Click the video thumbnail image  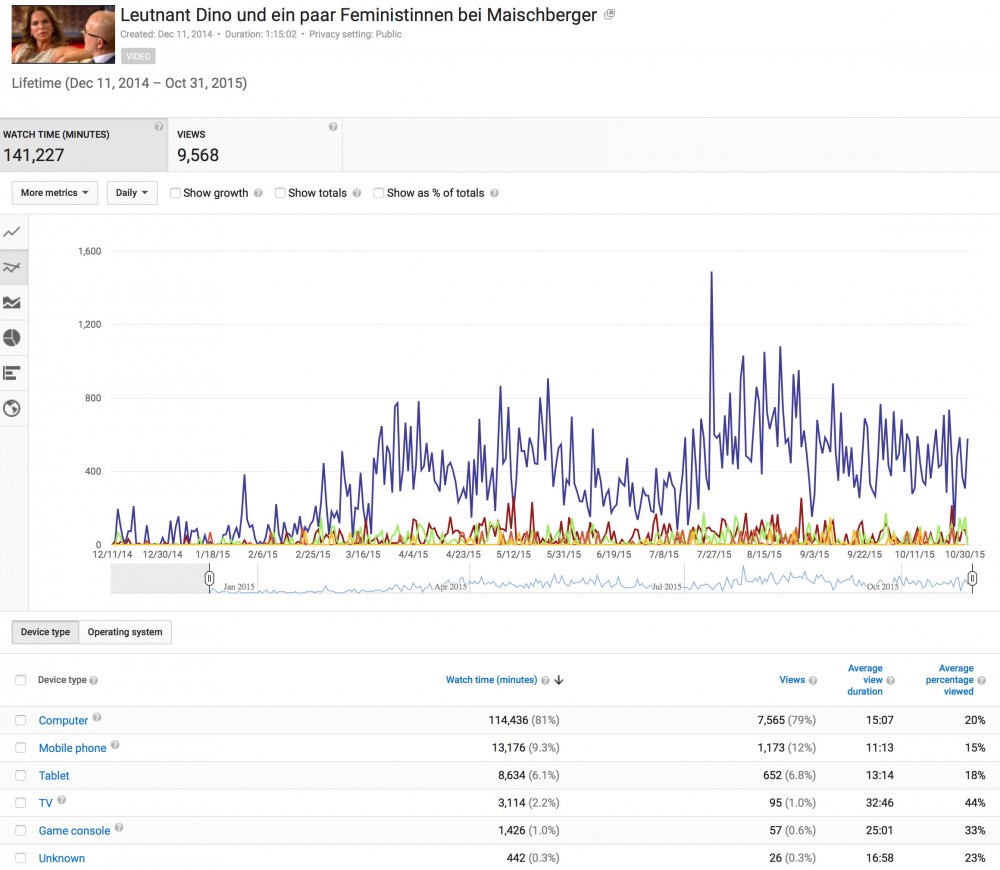coord(62,35)
